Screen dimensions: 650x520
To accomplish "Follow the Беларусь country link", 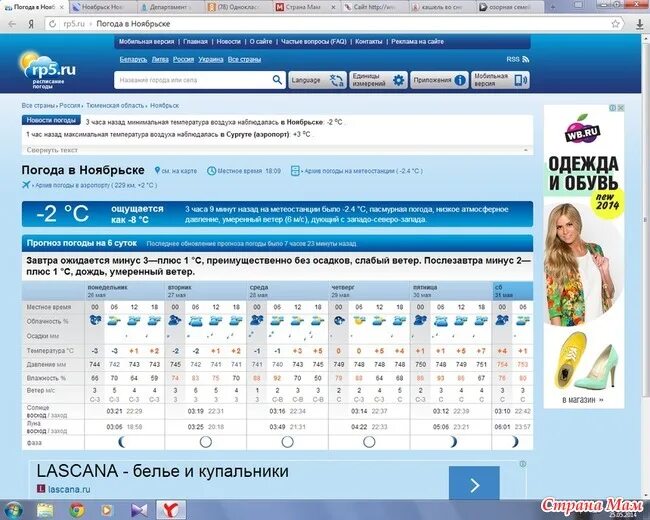I will tap(133, 59).
